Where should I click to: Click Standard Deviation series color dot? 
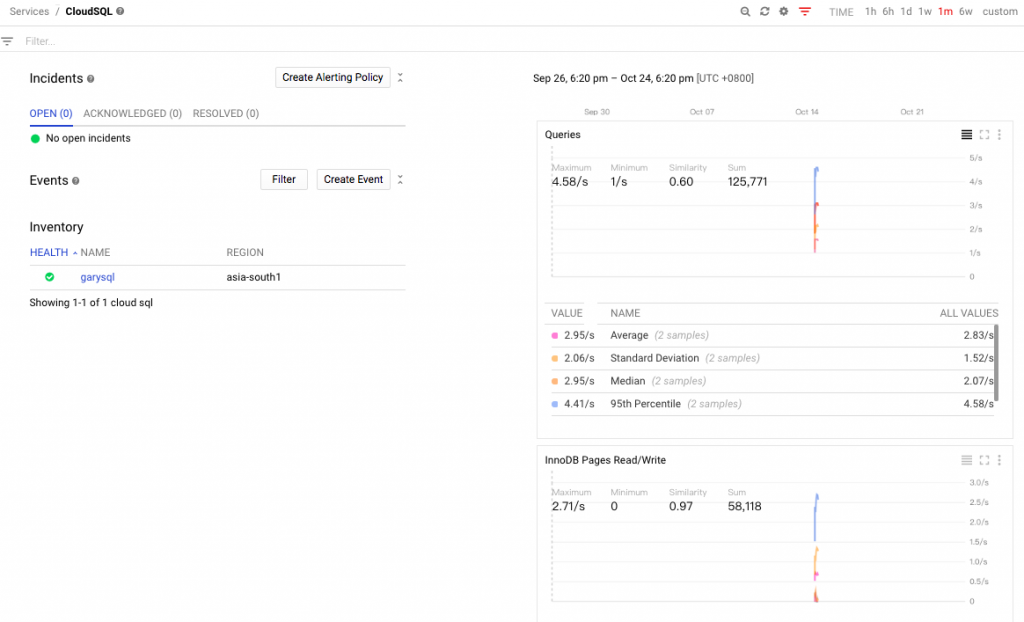(x=554, y=359)
